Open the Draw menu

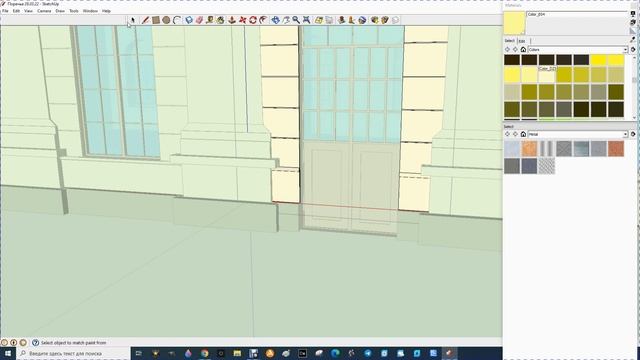60,11
